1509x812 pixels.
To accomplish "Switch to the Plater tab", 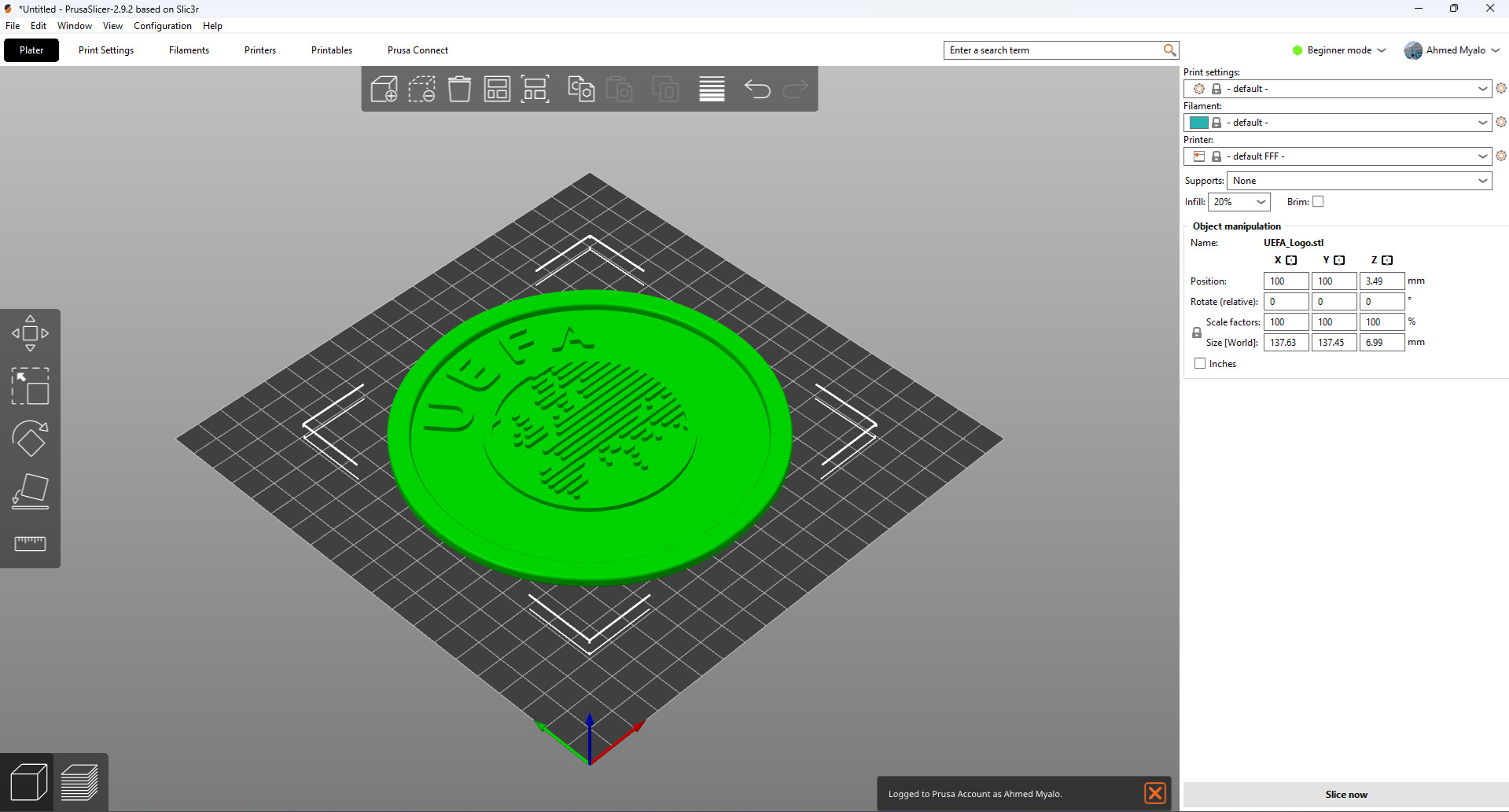I will pyautogui.click(x=31, y=50).
